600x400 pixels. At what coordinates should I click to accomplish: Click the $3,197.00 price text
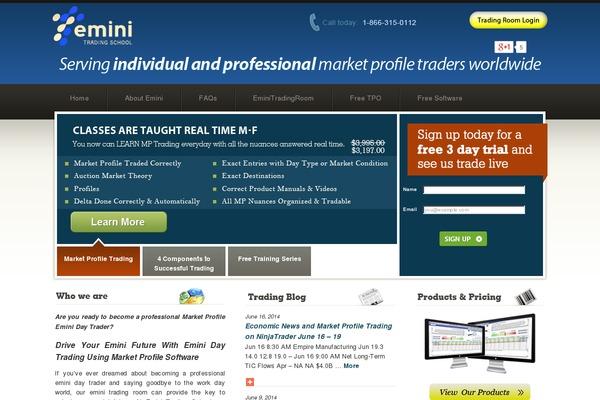pos(368,150)
